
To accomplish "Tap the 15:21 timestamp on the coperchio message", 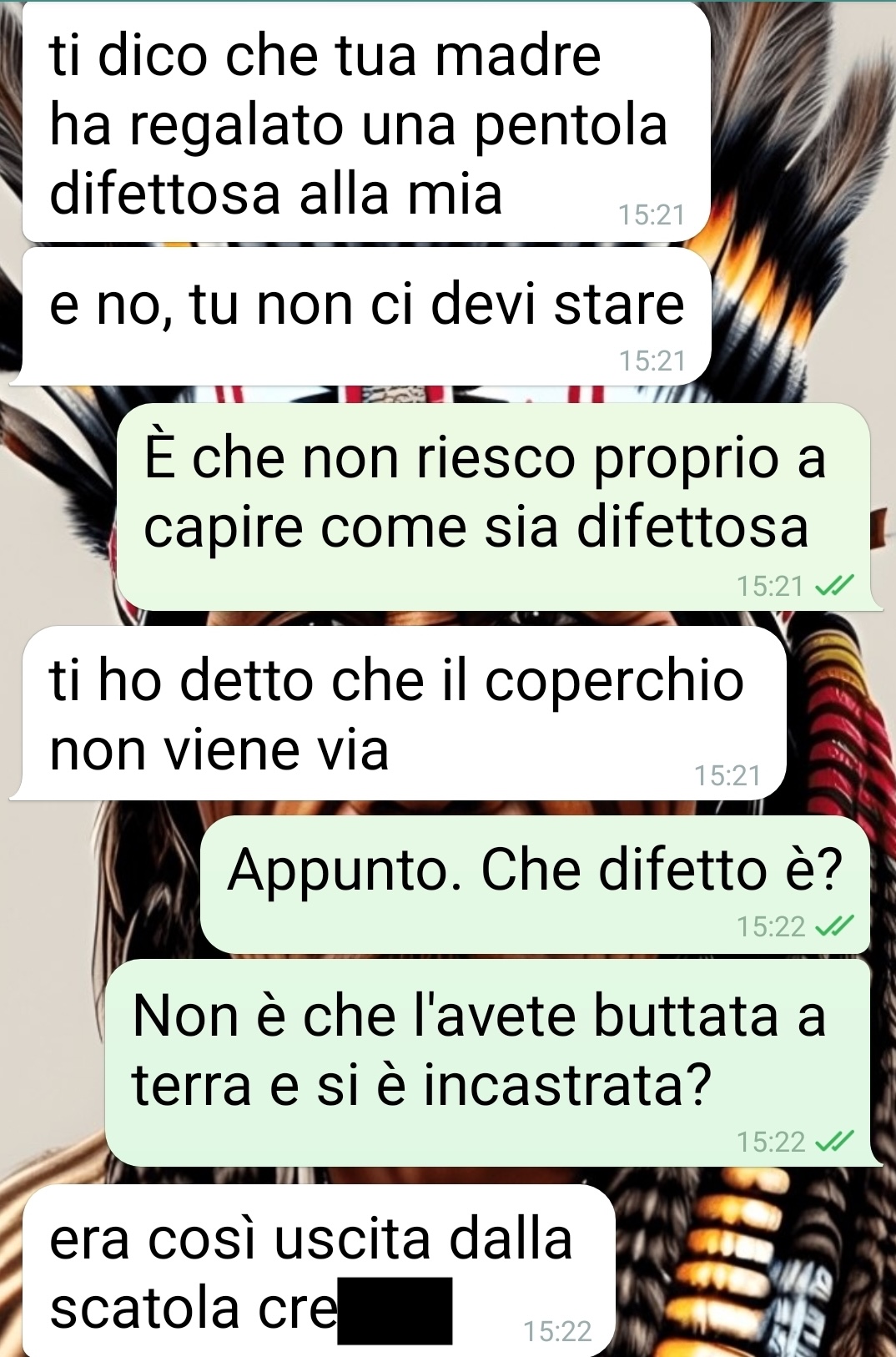I will pyautogui.click(x=727, y=776).
